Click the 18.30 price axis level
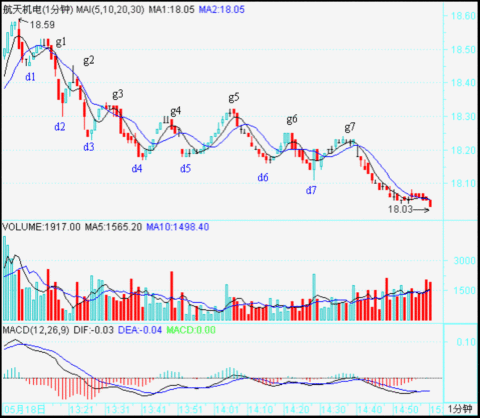480x418 pixels. tap(463, 116)
